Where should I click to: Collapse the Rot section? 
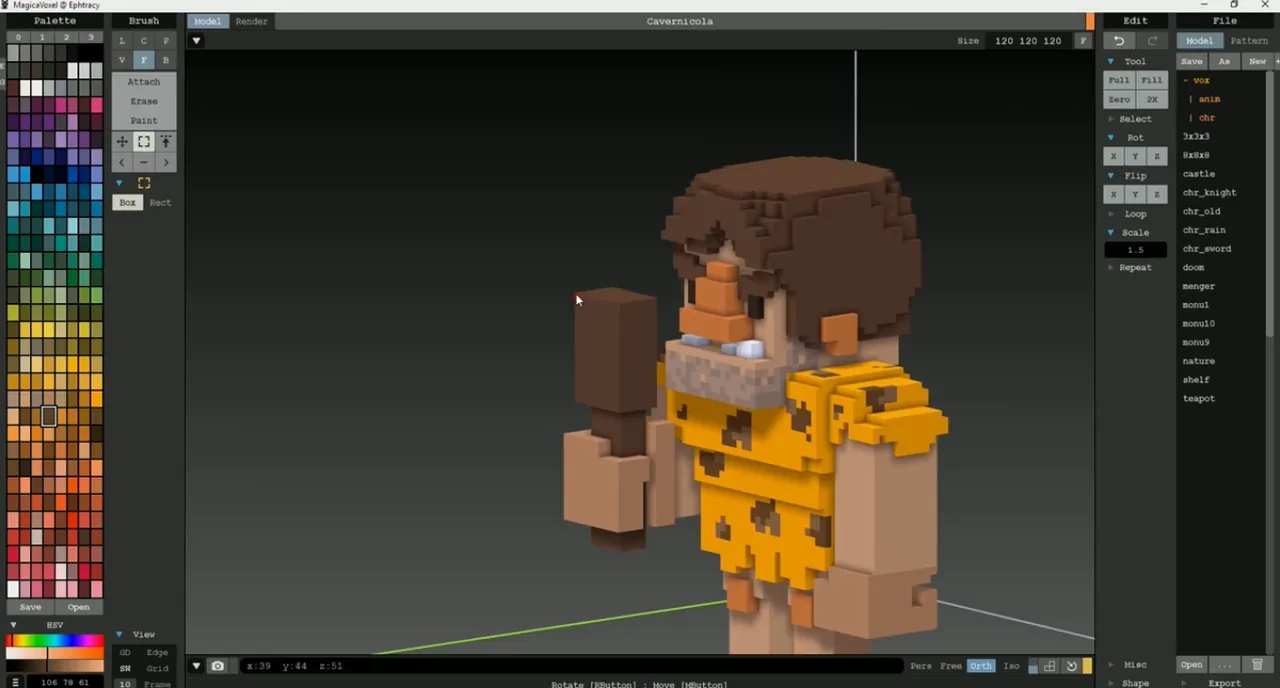coord(1110,137)
